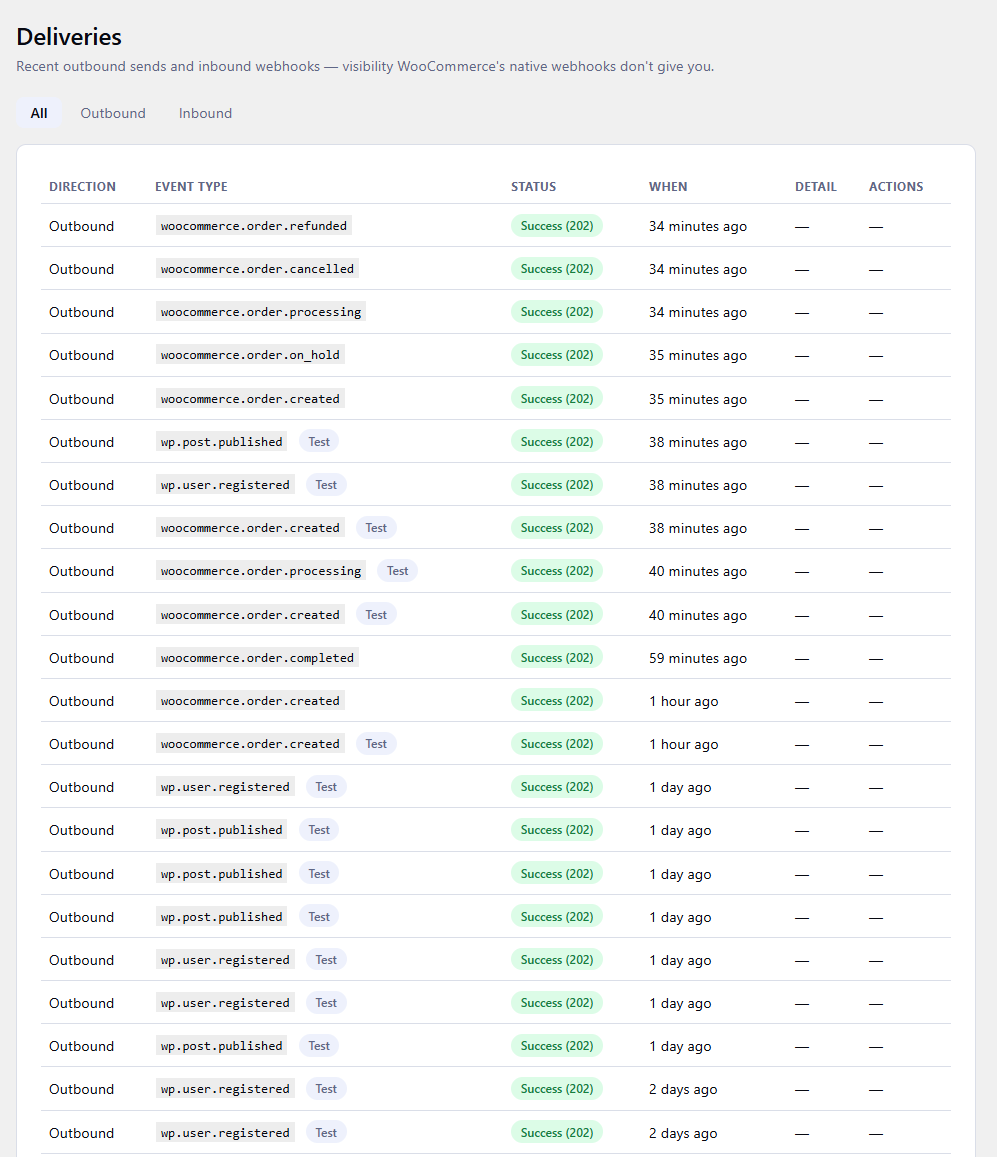Image resolution: width=997 pixels, height=1157 pixels.
Task: Click the Test badge in the 38-minute order.created row
Action: pos(376,528)
